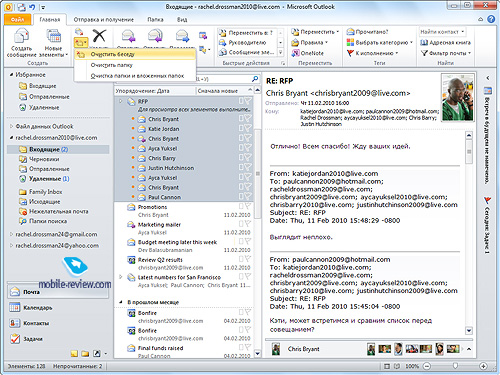
Task: Click the zoom in plus button
Action: [x=483, y=366]
